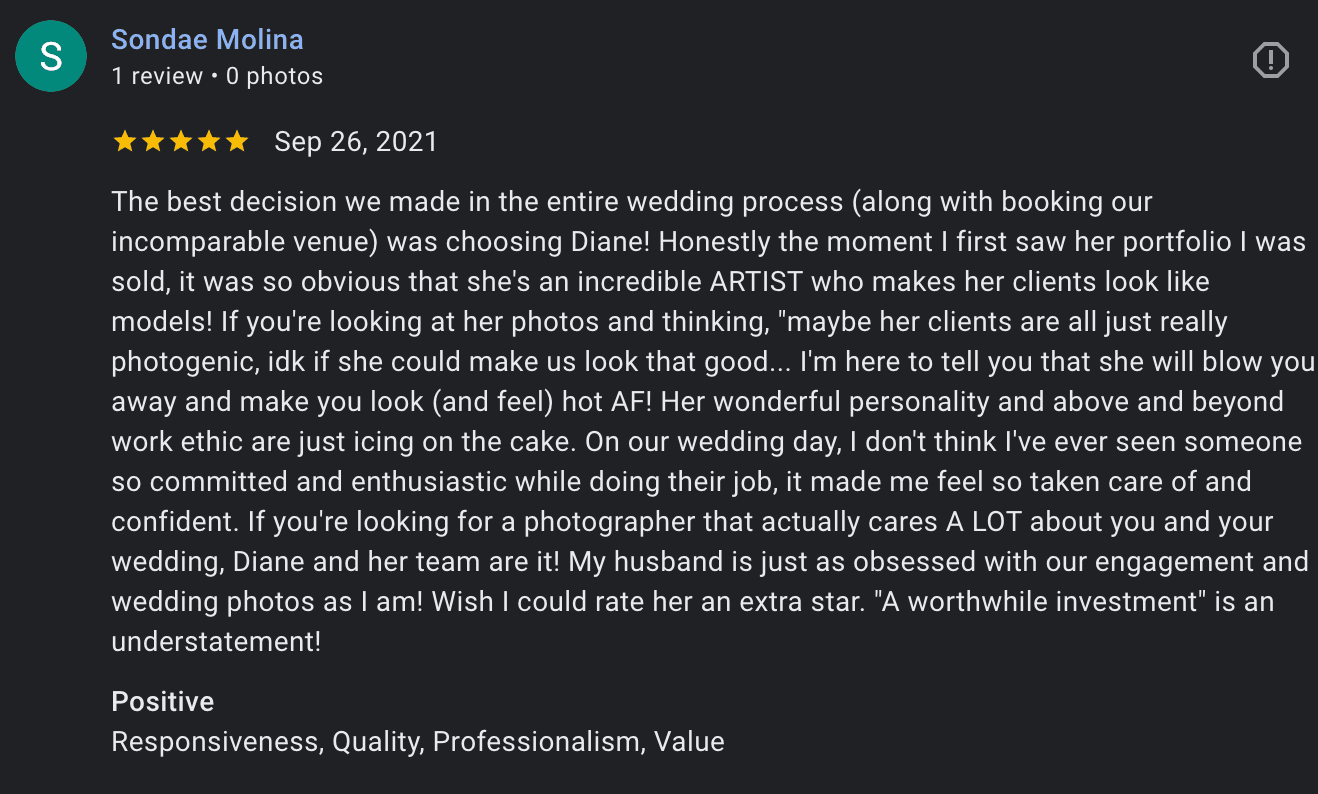Click the final word "understatement!" in review
The height and width of the screenshot is (794, 1318).
(x=216, y=642)
